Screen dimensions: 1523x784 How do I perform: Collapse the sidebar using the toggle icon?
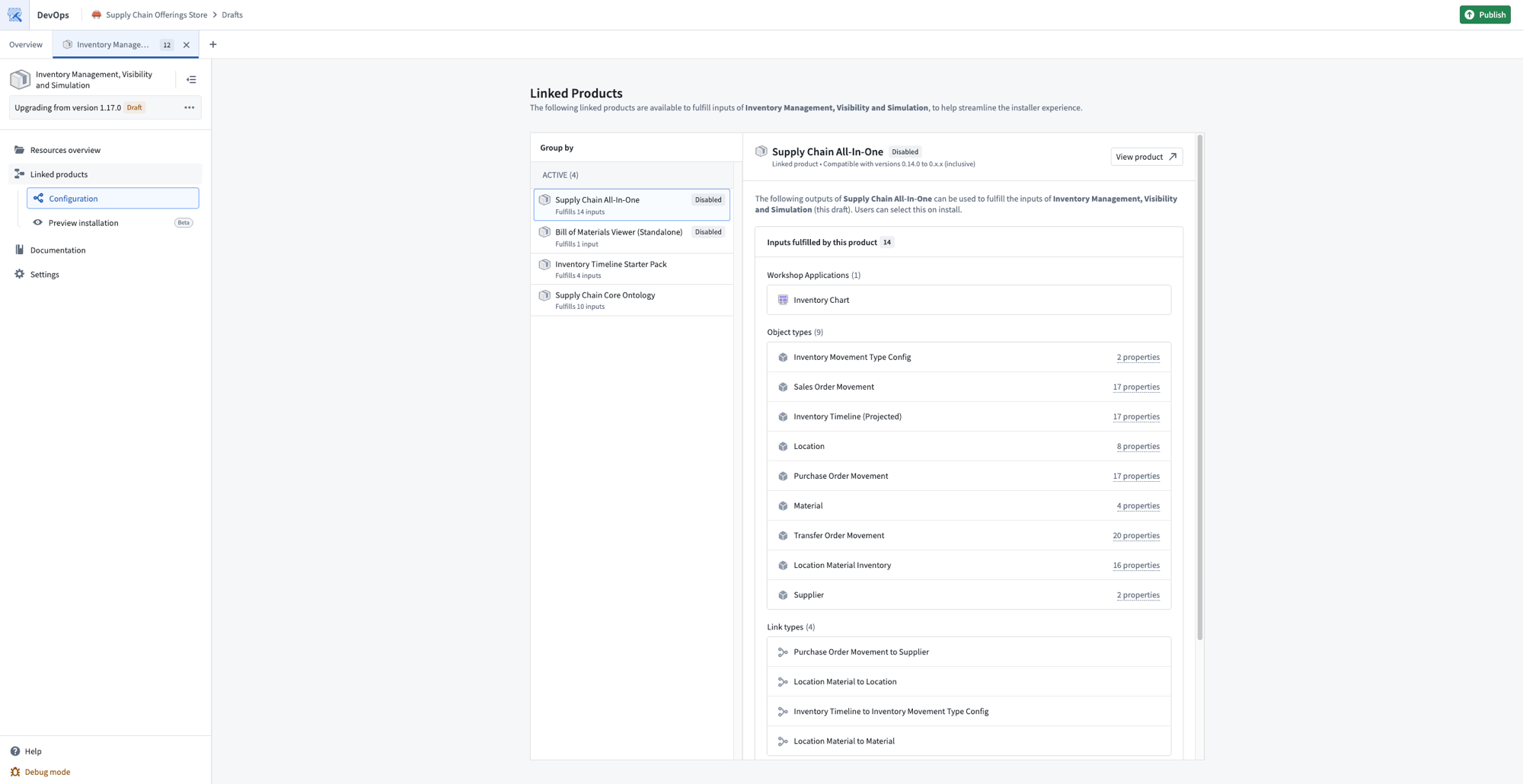(191, 80)
